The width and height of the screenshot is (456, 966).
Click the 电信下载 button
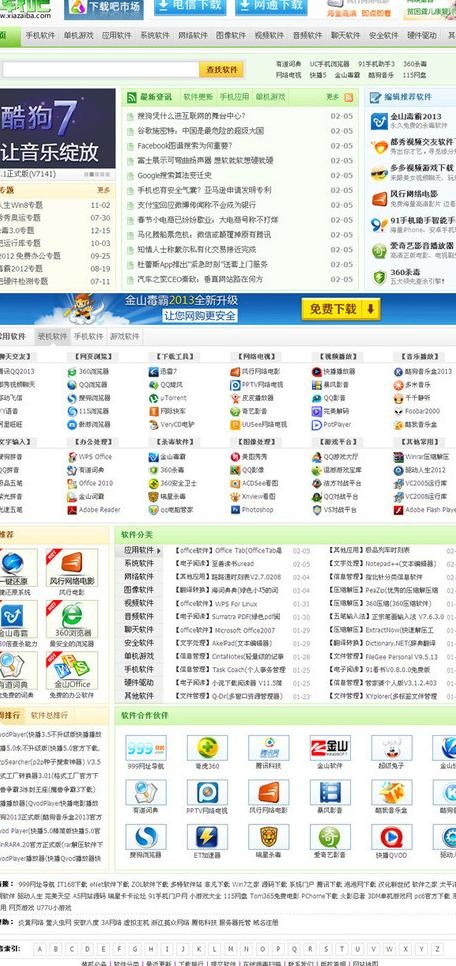190,7
